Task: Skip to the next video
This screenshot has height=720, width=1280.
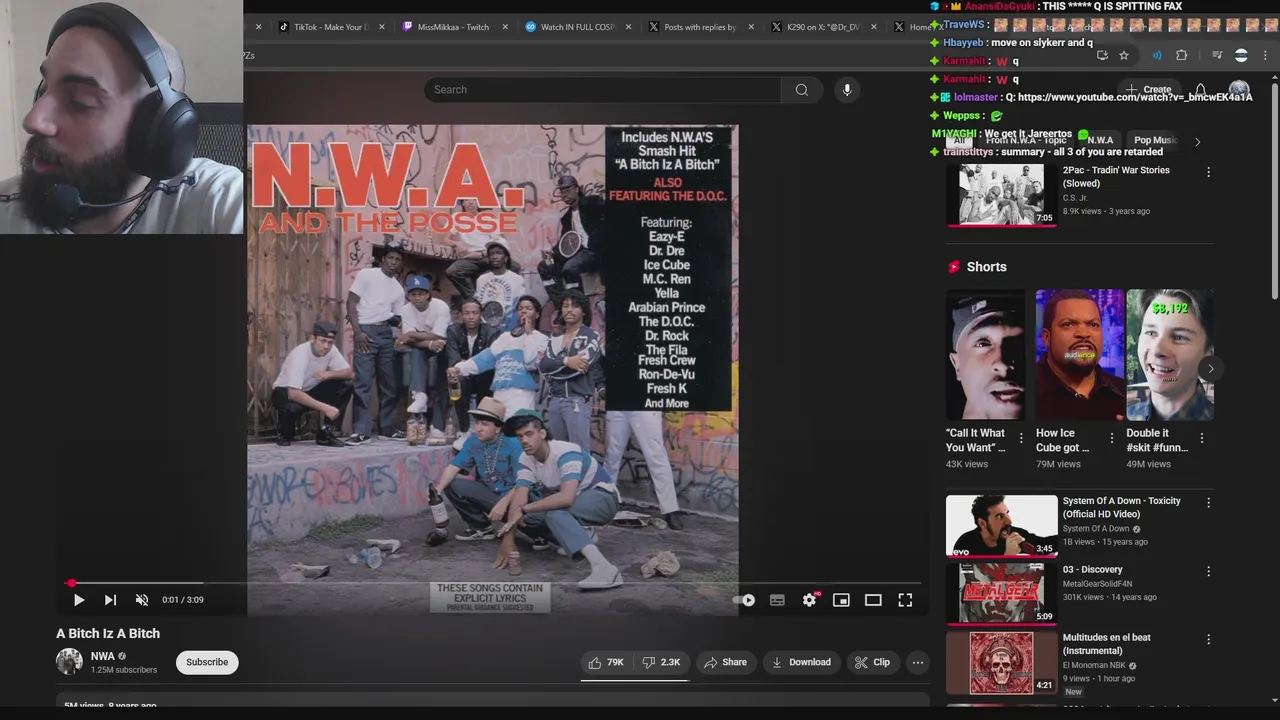Action: [x=110, y=600]
